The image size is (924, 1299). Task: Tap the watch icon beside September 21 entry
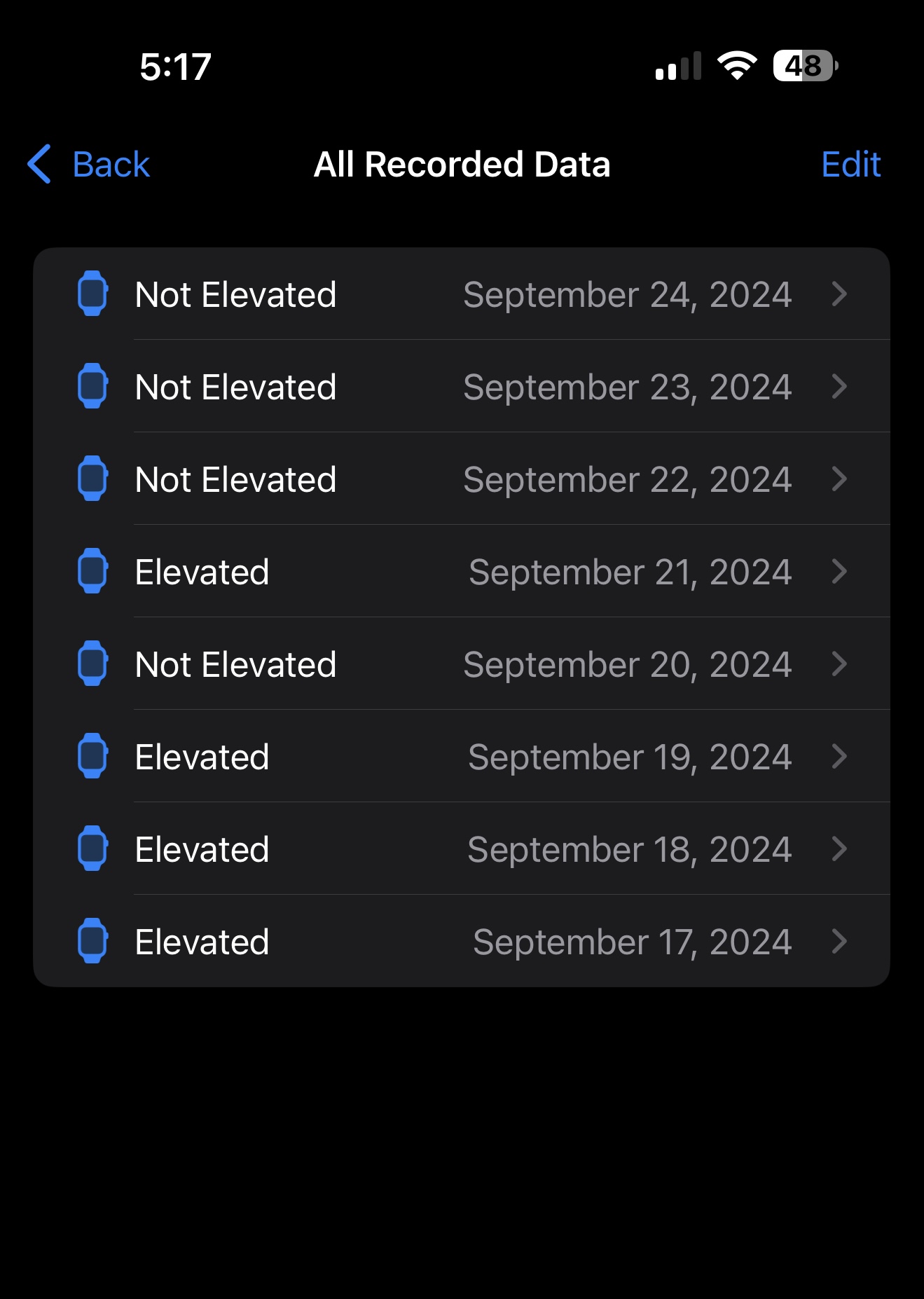(x=92, y=571)
